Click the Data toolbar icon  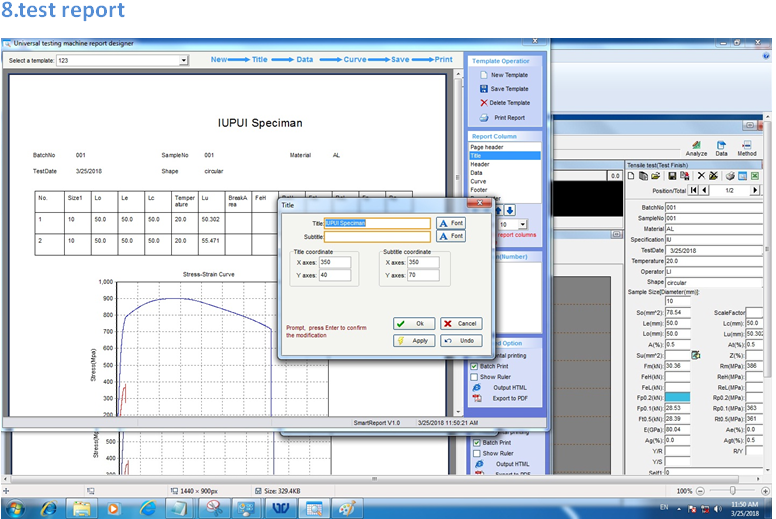coord(721,146)
